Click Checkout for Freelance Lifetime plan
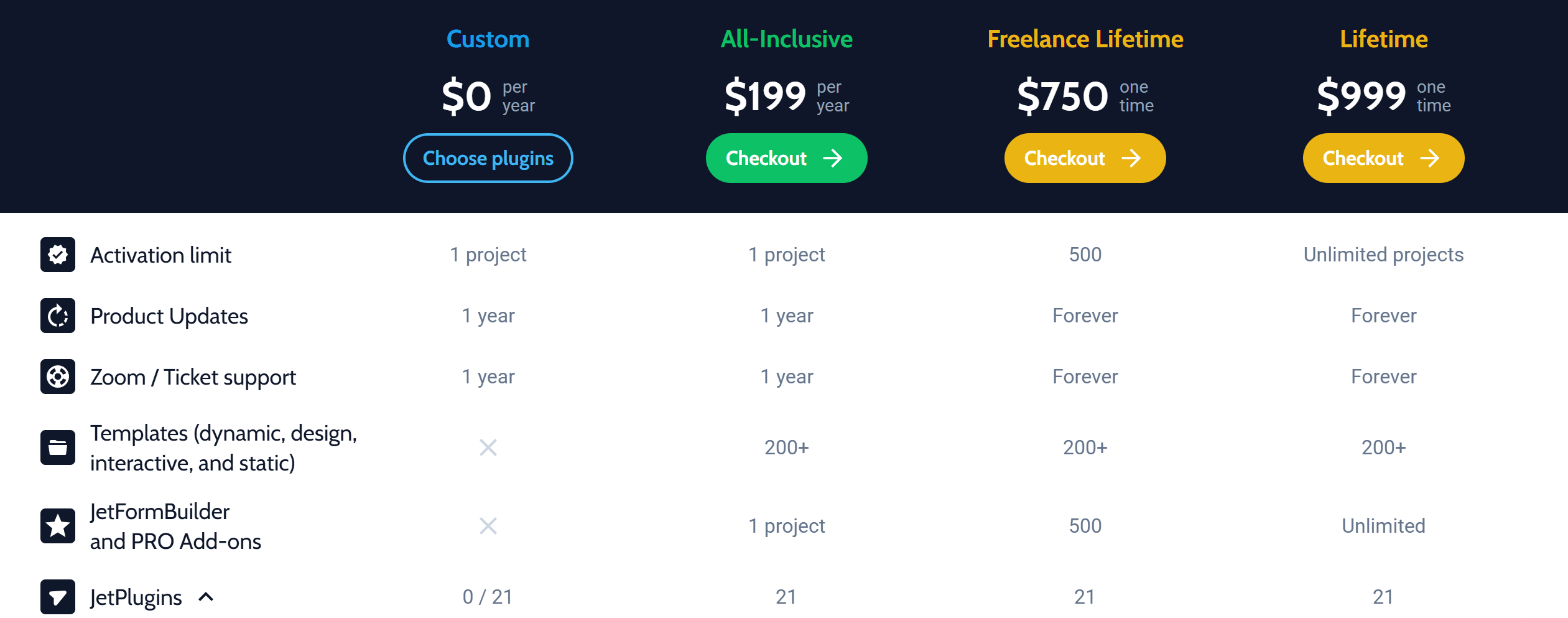The height and width of the screenshot is (618, 1568). tap(1085, 158)
